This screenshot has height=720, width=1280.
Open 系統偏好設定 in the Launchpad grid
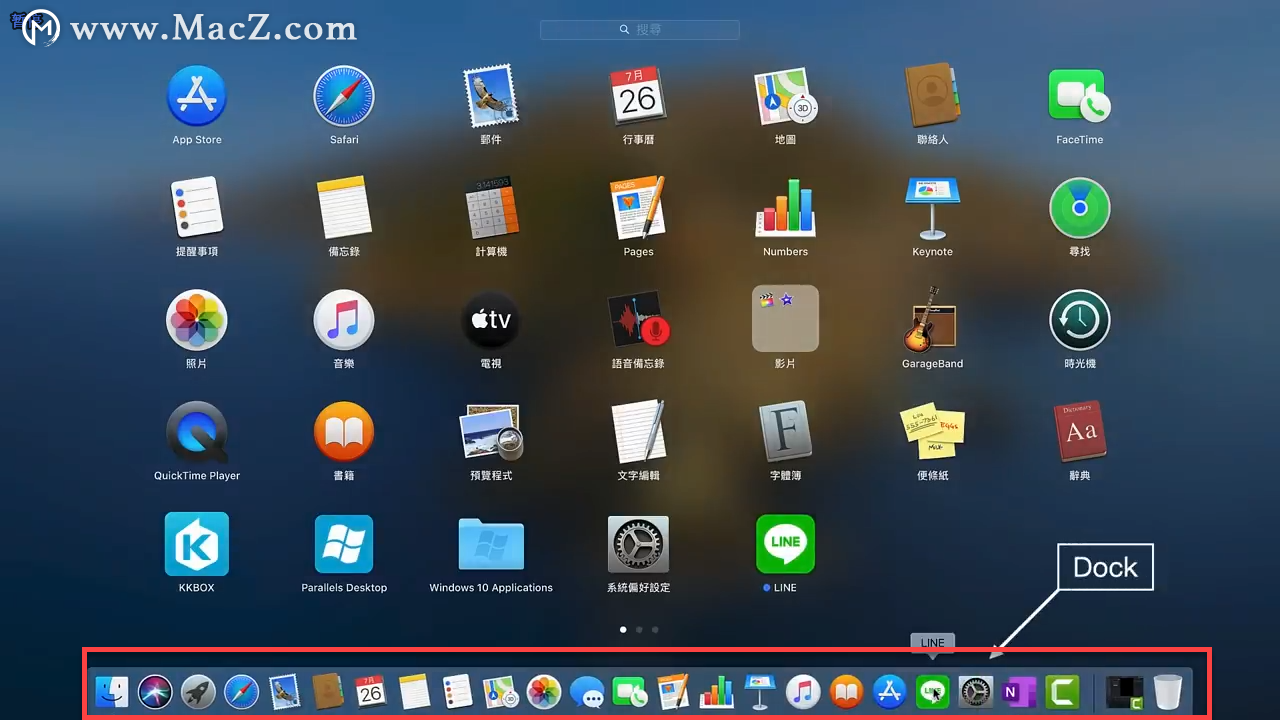[x=638, y=544]
